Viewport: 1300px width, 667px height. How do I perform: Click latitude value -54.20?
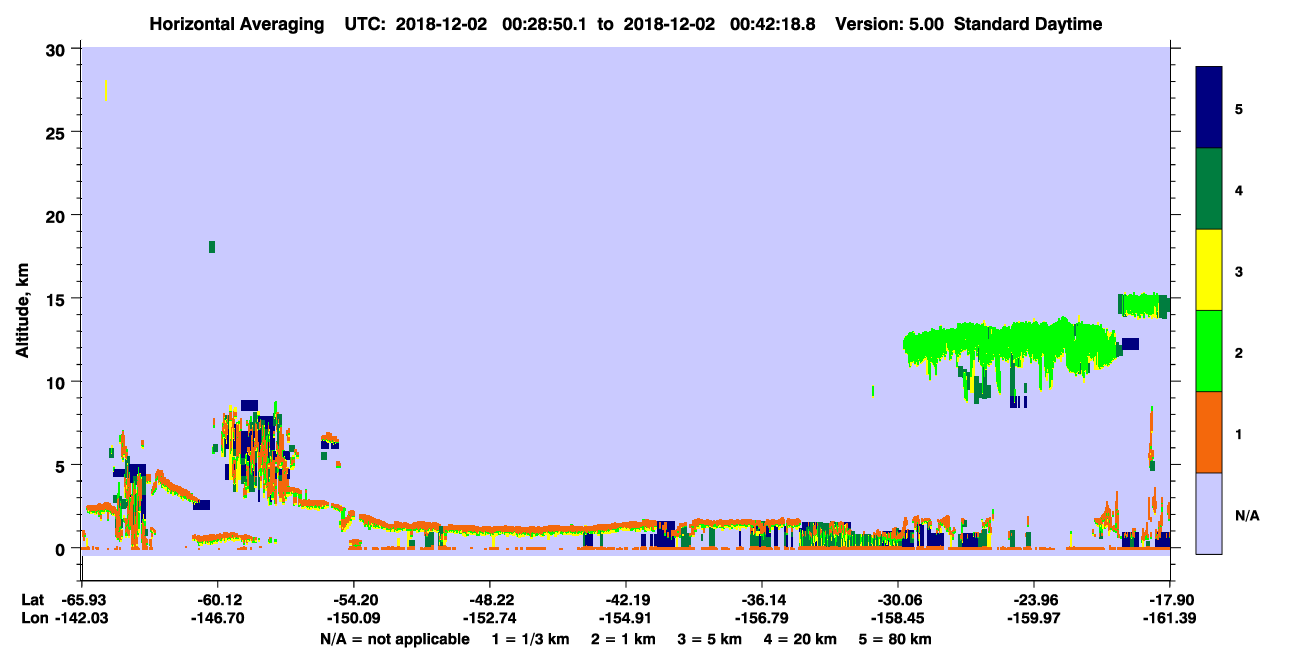pos(354,600)
